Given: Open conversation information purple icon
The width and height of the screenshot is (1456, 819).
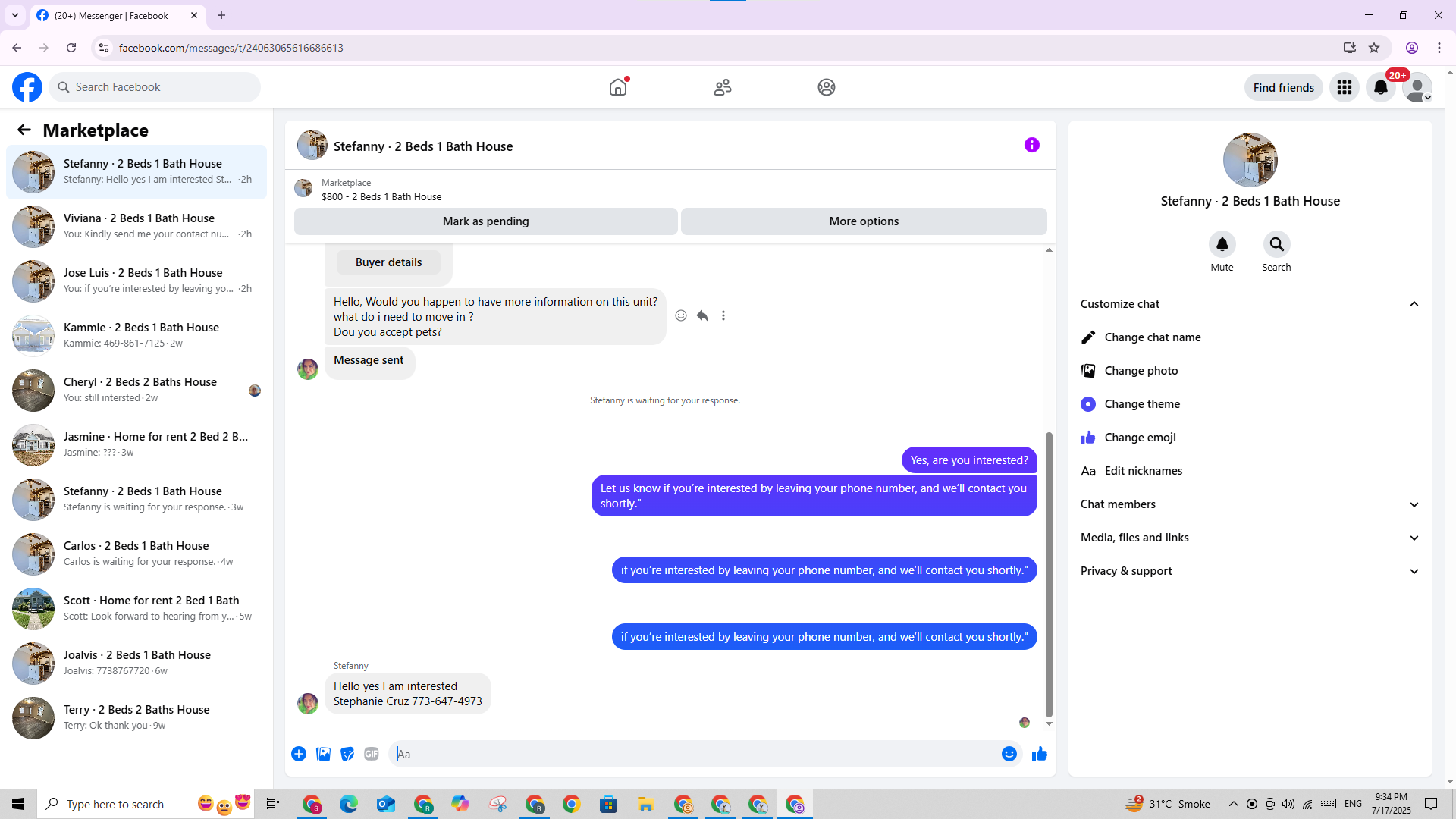Looking at the screenshot, I should (x=1032, y=145).
